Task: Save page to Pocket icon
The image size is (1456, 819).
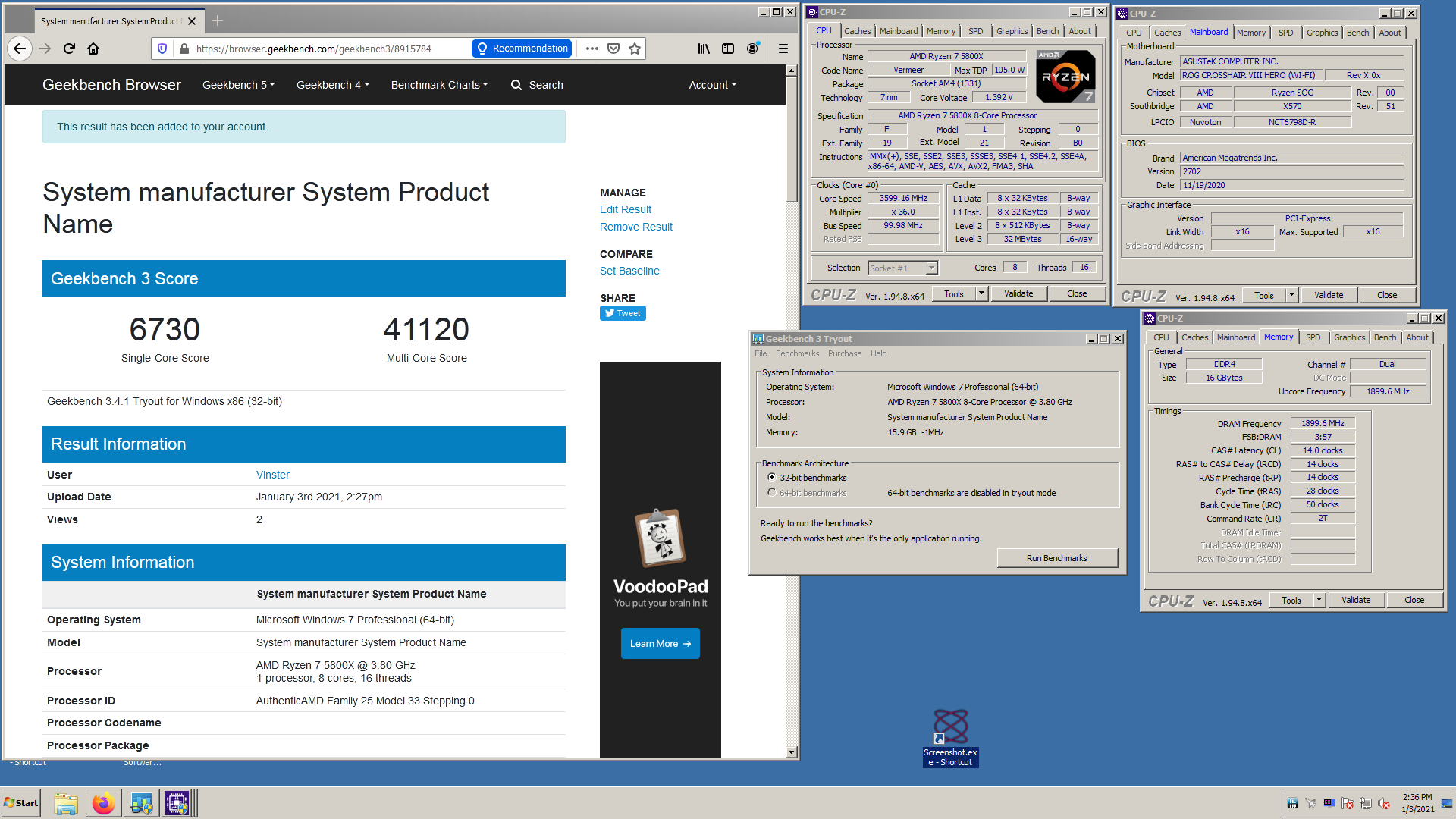Action: point(613,49)
